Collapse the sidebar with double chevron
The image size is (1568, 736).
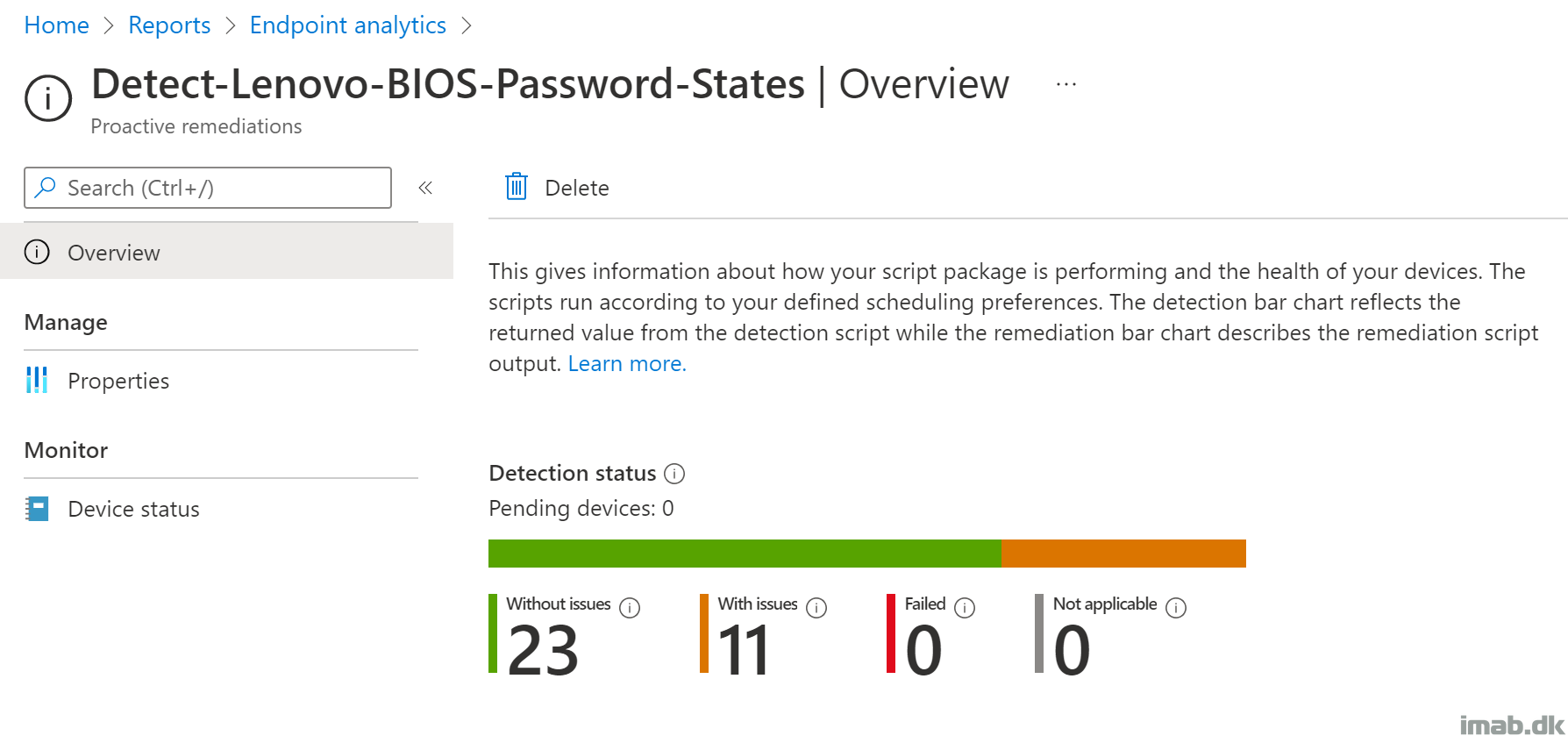425,188
